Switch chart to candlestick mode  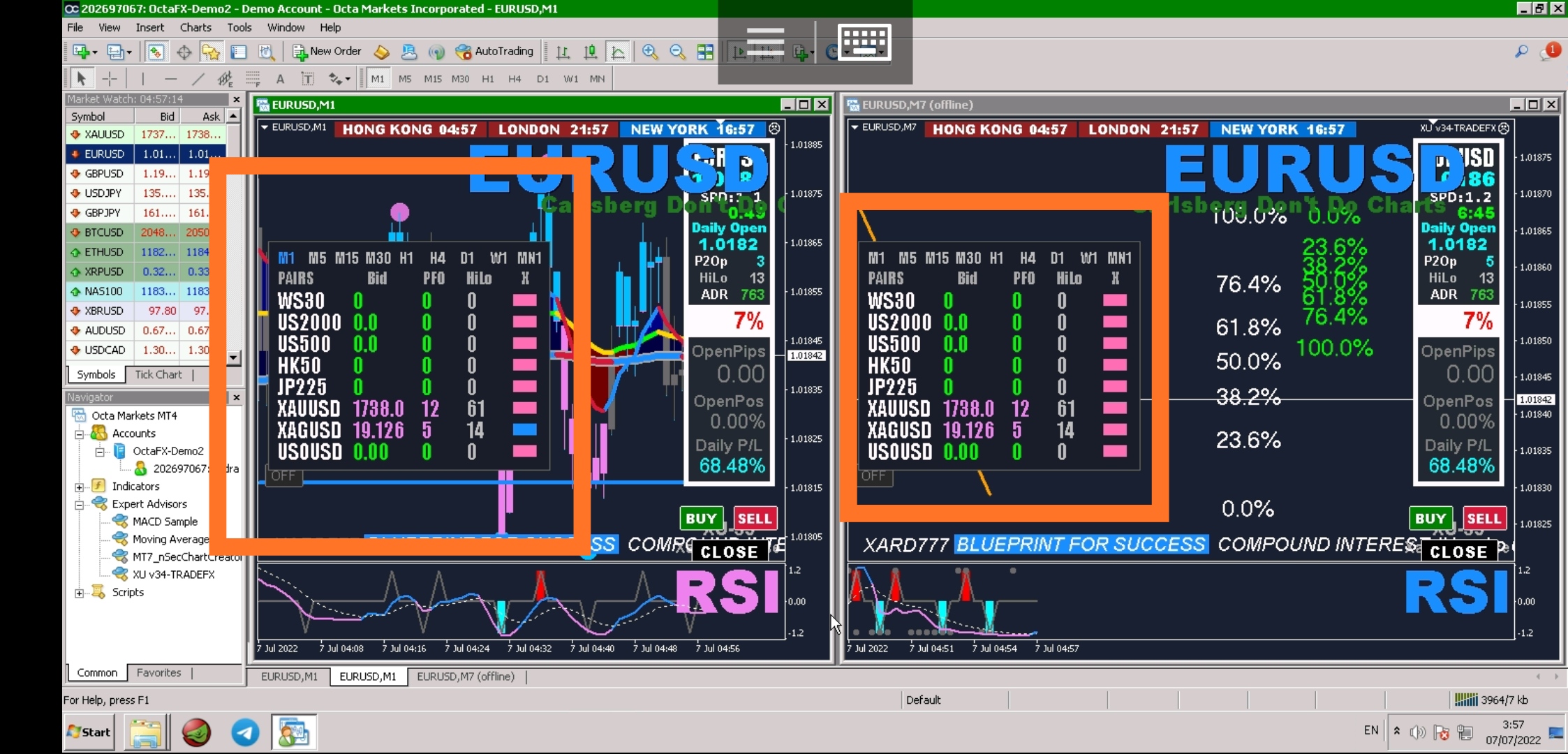tap(590, 52)
